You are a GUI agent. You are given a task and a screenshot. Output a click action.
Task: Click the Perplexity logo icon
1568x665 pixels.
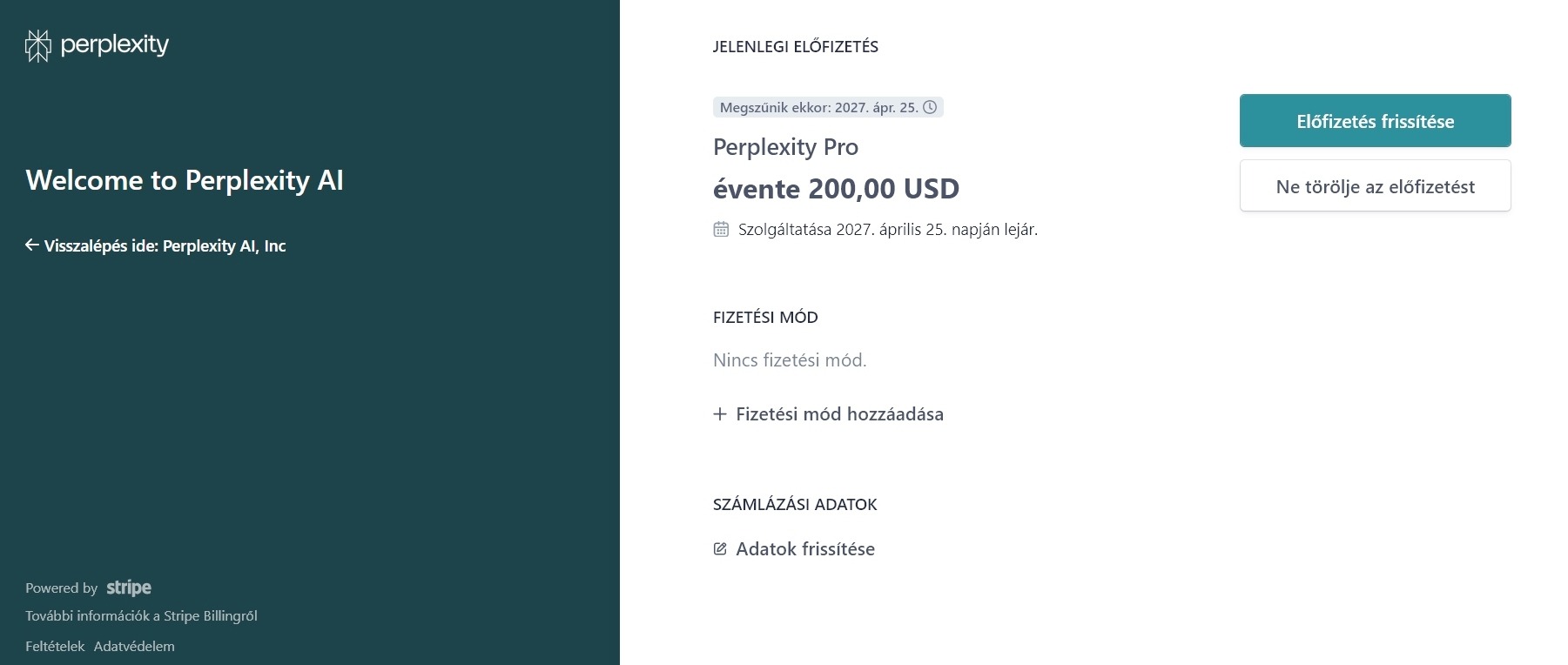(38, 45)
